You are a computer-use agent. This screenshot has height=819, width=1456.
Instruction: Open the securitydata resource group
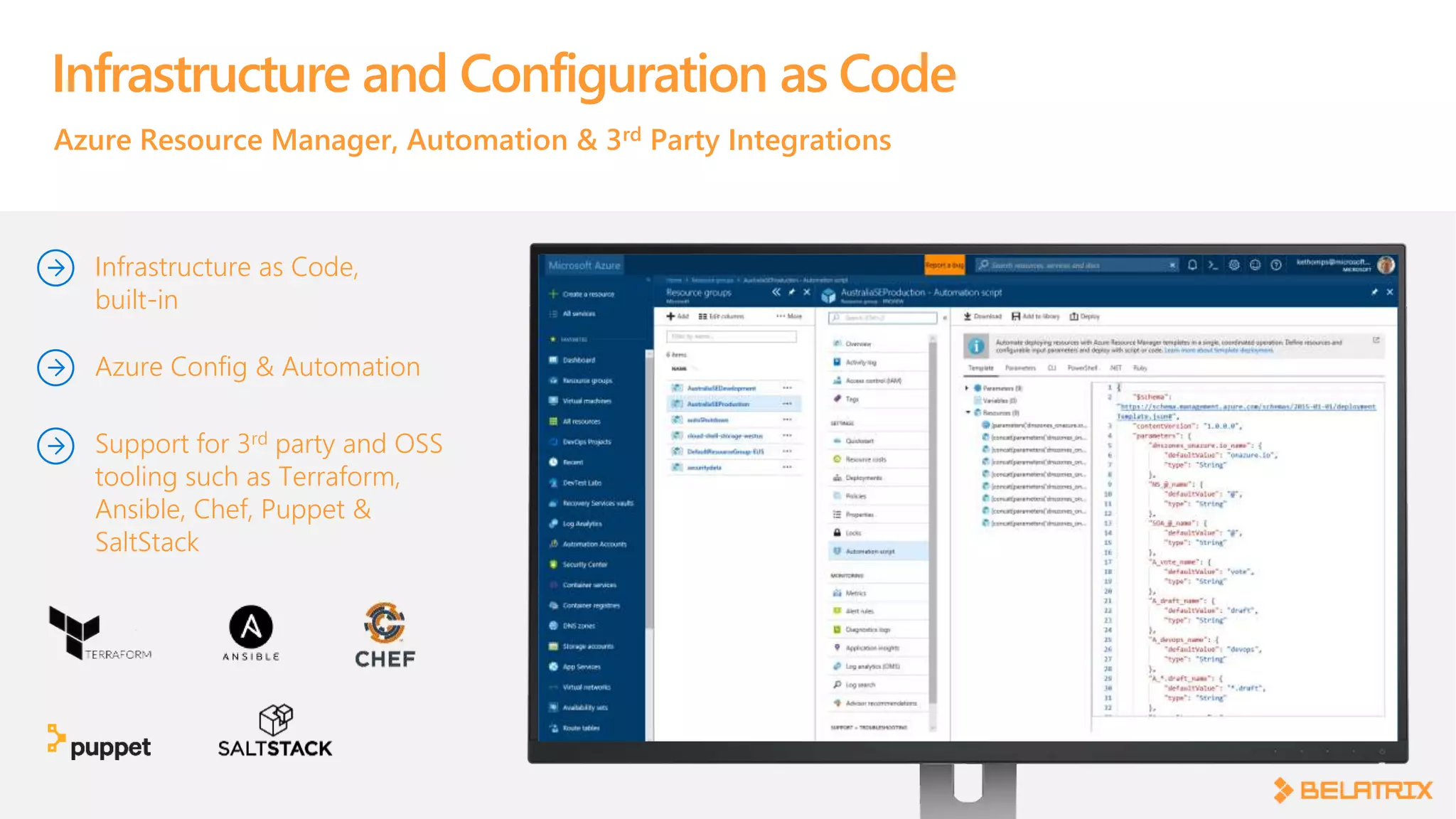[x=705, y=467]
